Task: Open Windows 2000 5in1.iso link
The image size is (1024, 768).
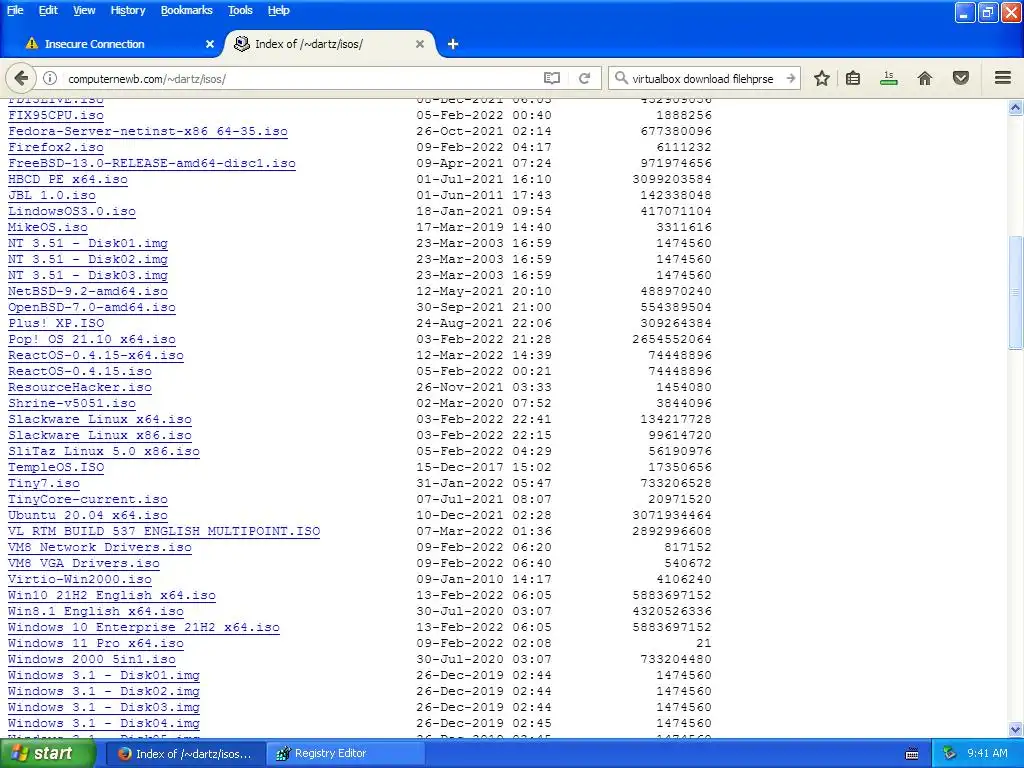Action: tap(91, 659)
